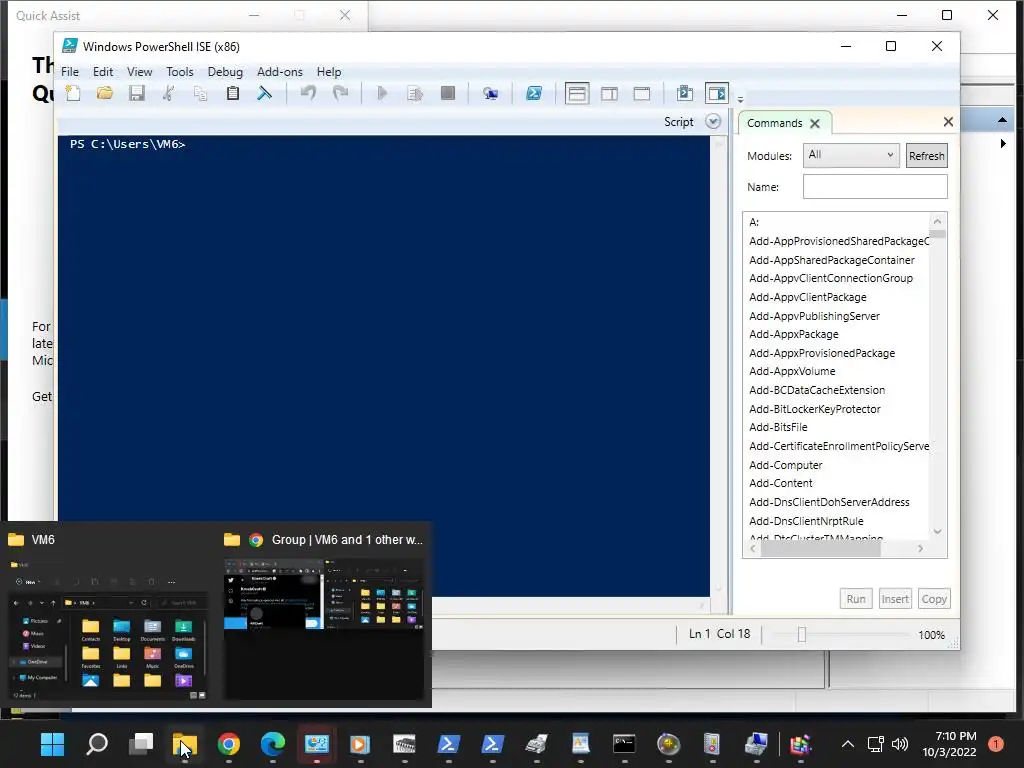Open the Add-ons menu
Image resolution: width=1024 pixels, height=768 pixels.
pyautogui.click(x=280, y=72)
